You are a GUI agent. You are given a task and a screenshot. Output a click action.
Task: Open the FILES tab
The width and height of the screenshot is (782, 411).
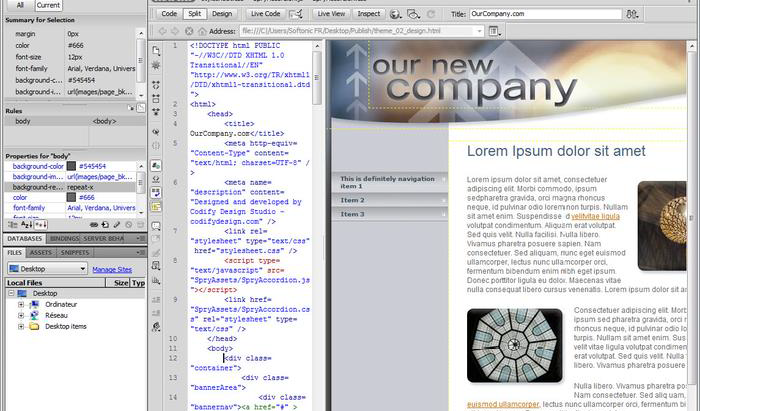(15, 252)
